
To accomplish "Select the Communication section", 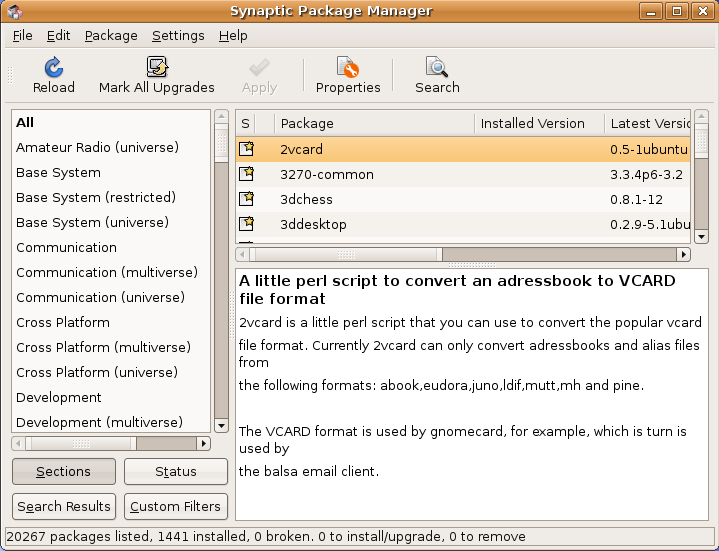I will [111, 247].
